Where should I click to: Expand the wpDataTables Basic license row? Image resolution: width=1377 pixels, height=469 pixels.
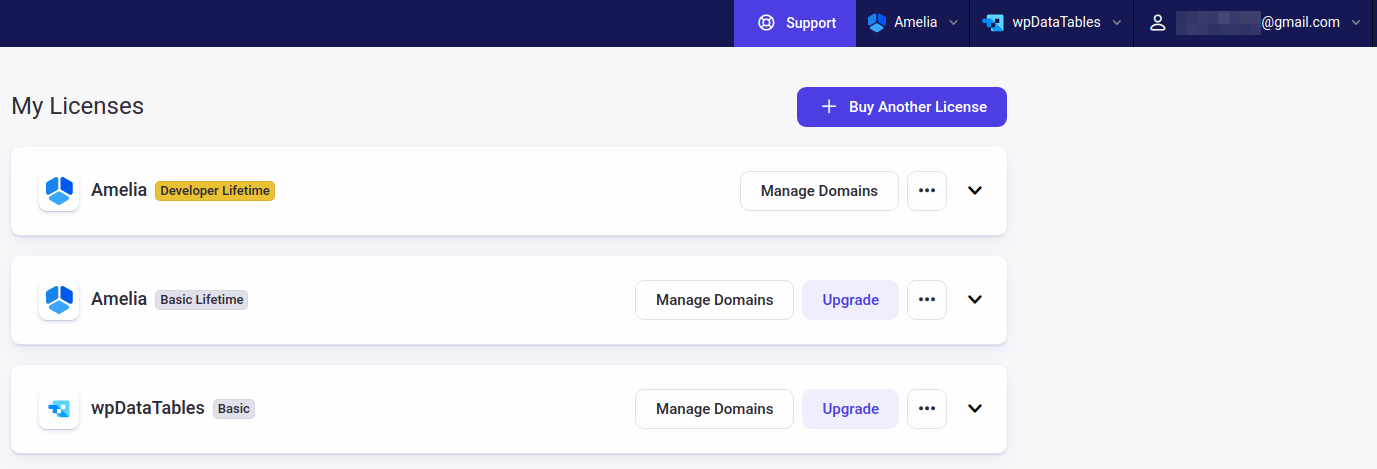pyautogui.click(x=975, y=409)
